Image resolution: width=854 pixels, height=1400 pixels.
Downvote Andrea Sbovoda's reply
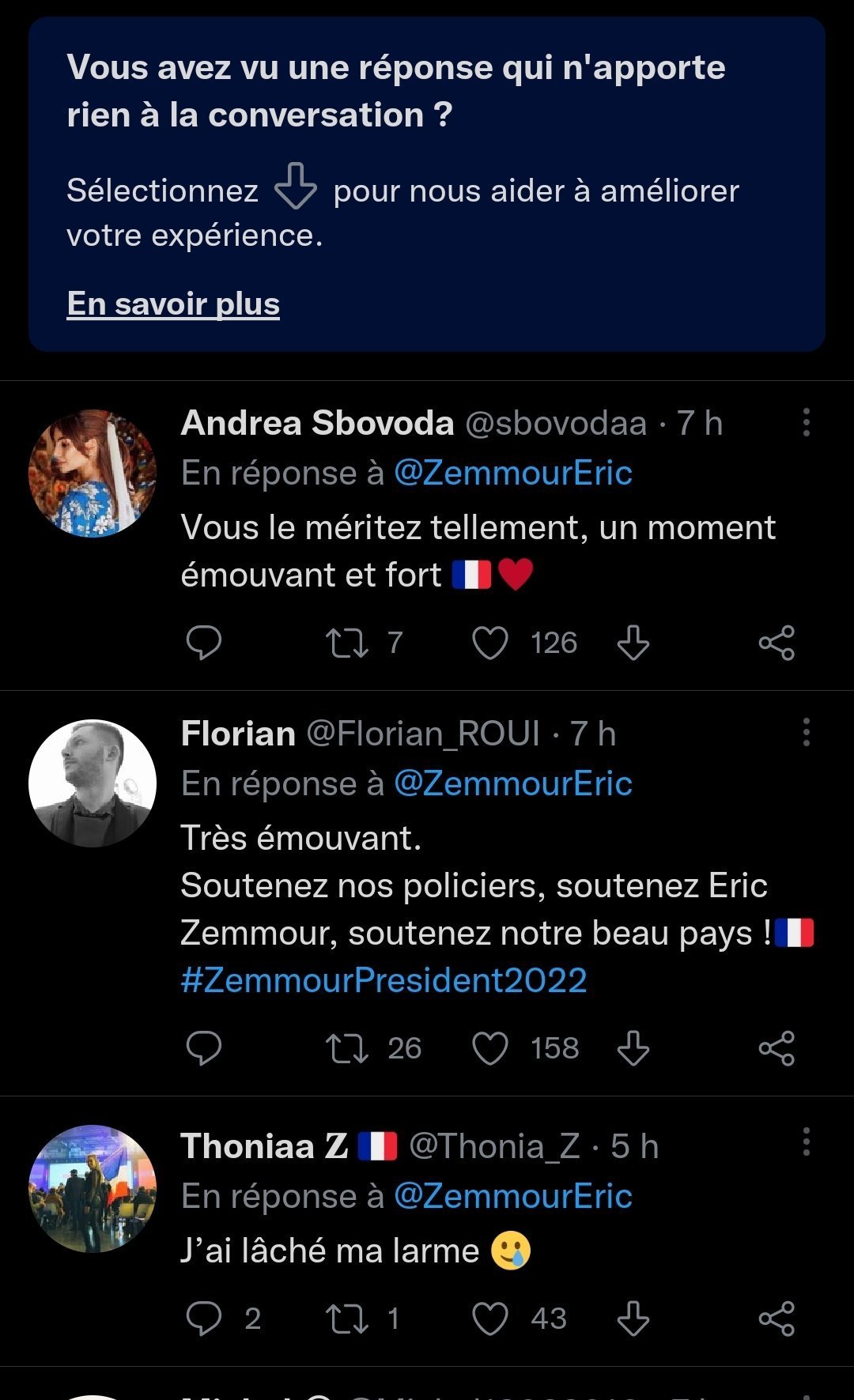coord(633,643)
